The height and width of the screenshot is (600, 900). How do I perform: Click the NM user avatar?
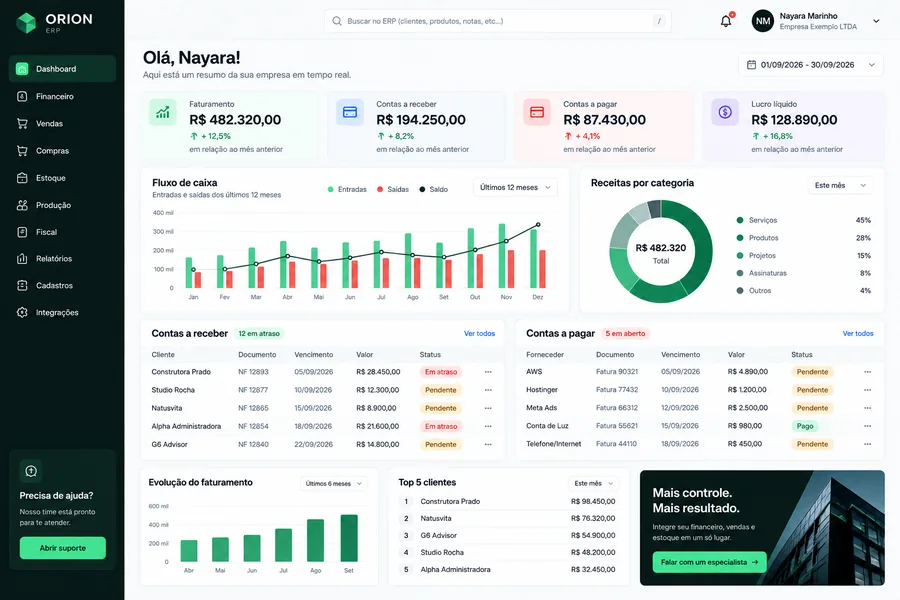[763, 21]
